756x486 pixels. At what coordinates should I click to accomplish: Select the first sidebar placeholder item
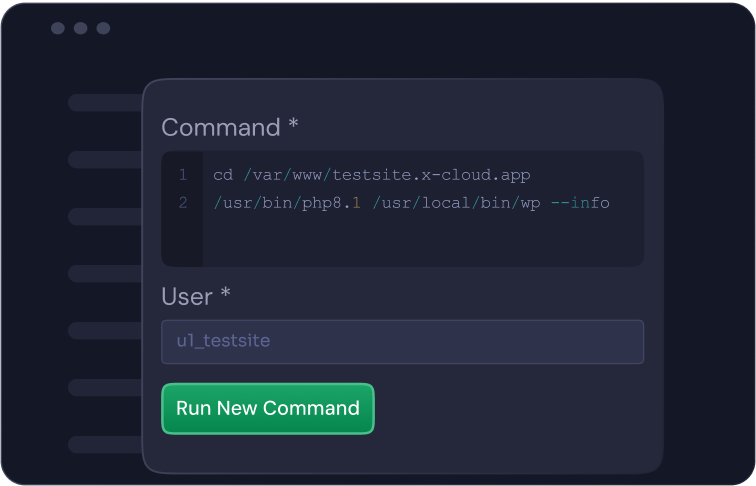point(105,102)
